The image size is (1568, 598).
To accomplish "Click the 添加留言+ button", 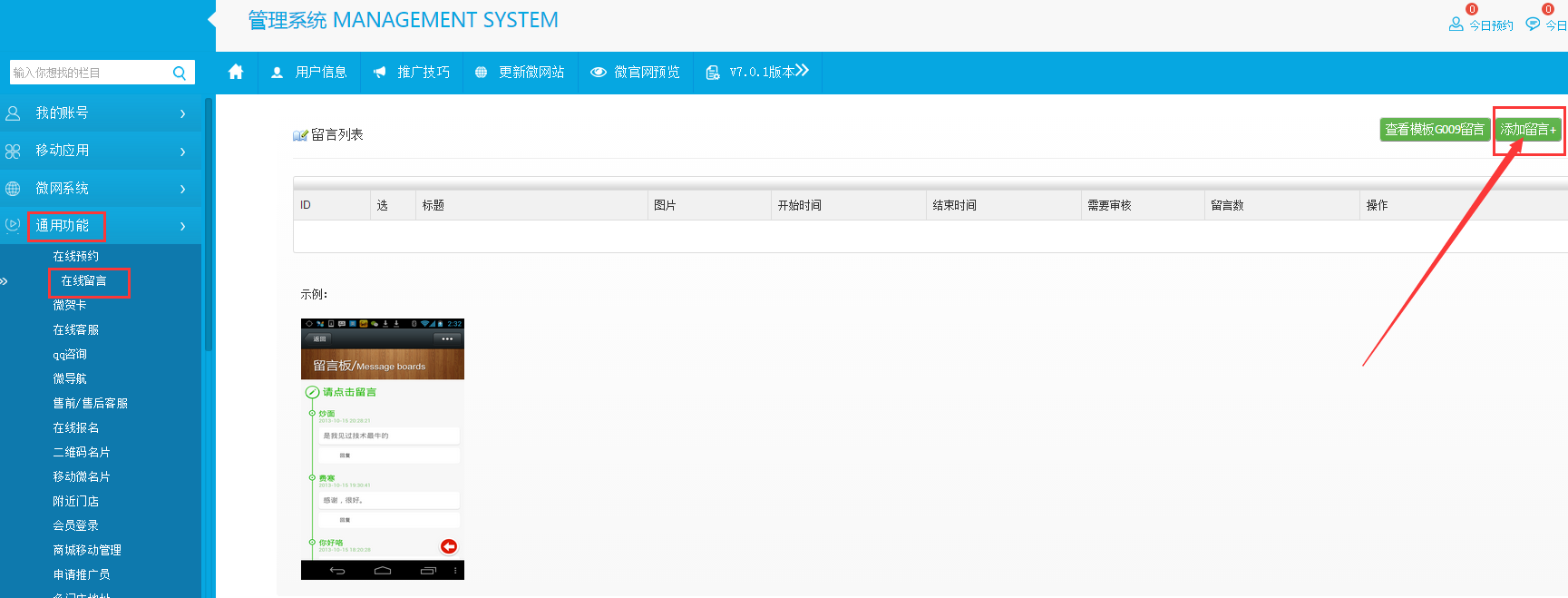I will pos(1528,130).
